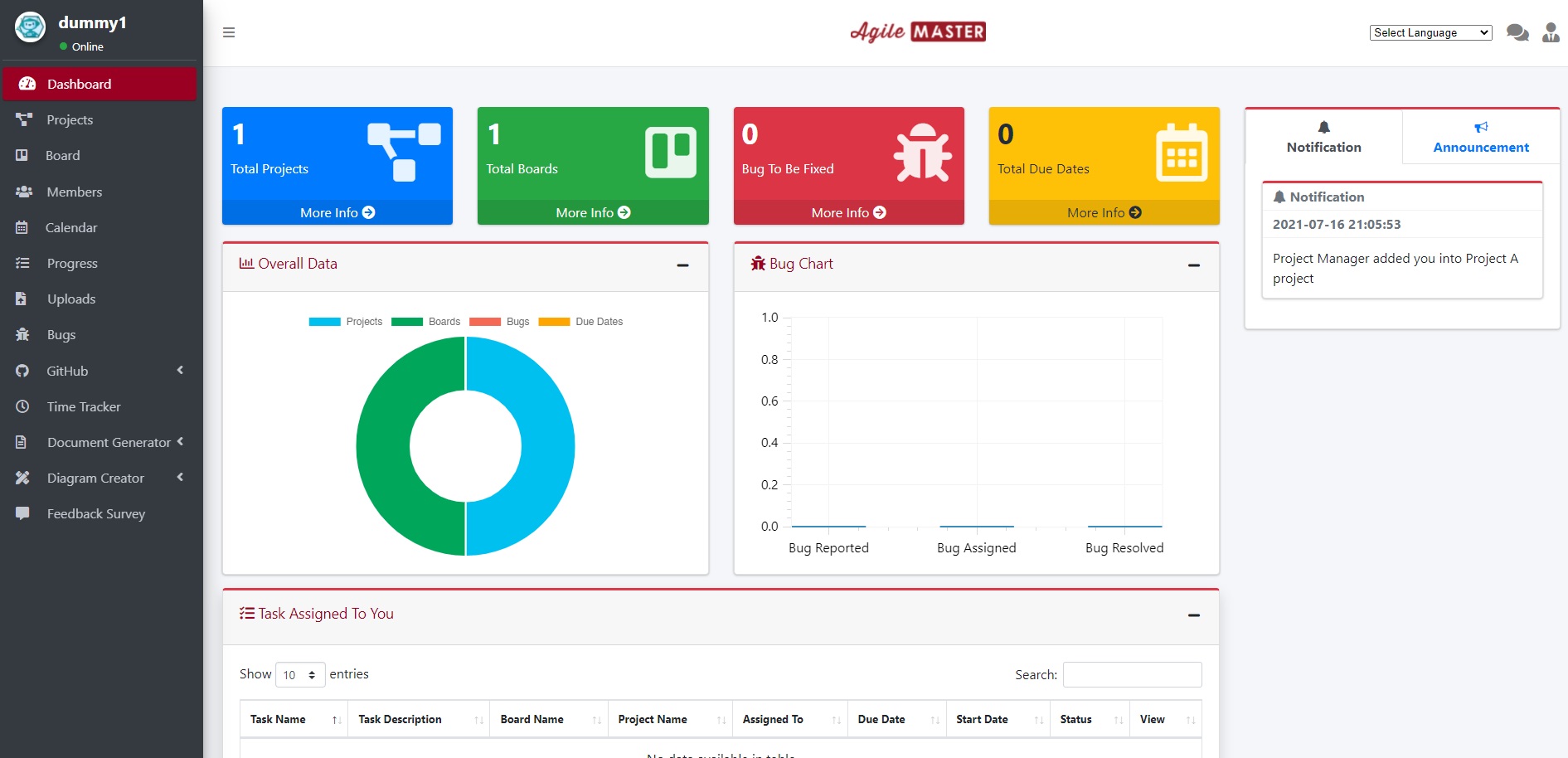
Task: Collapse the Overall Data panel
Action: tap(682, 265)
